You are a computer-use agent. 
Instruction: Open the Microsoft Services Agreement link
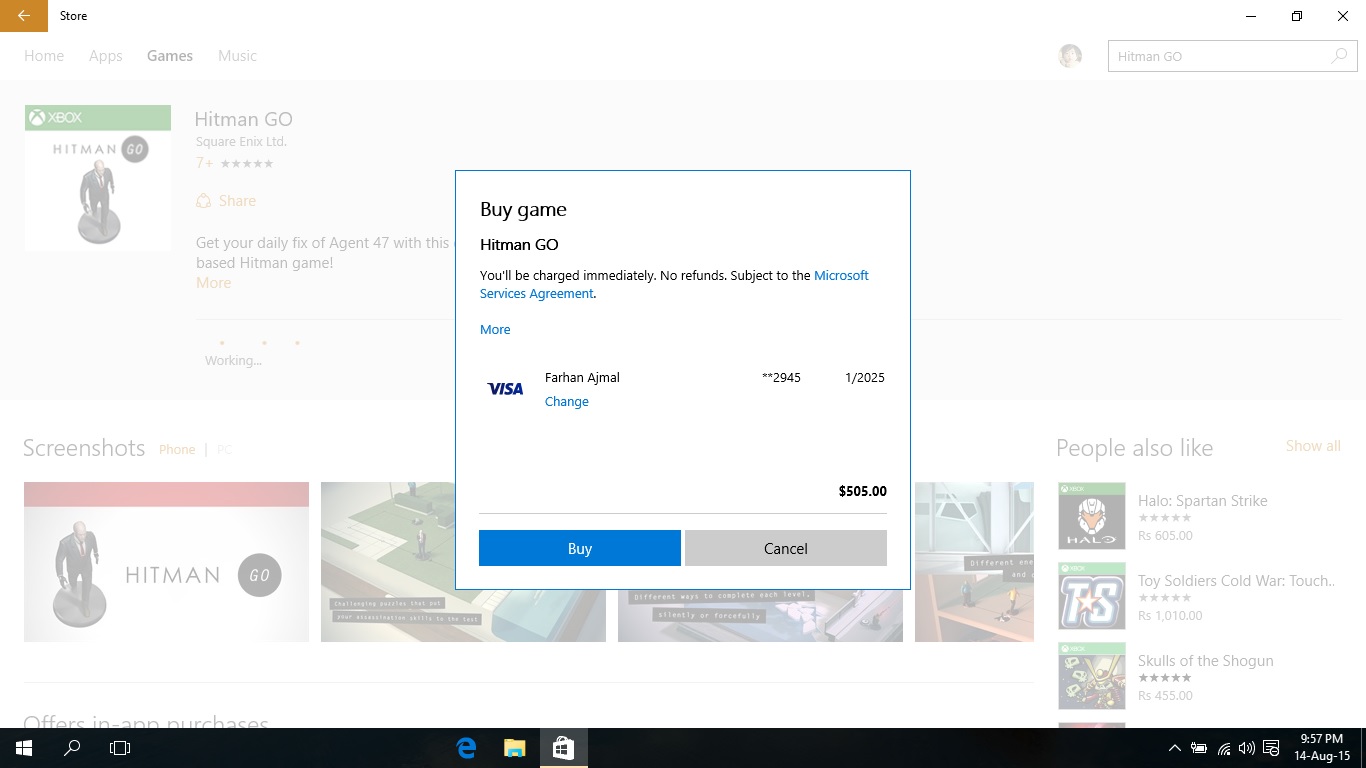coord(674,284)
